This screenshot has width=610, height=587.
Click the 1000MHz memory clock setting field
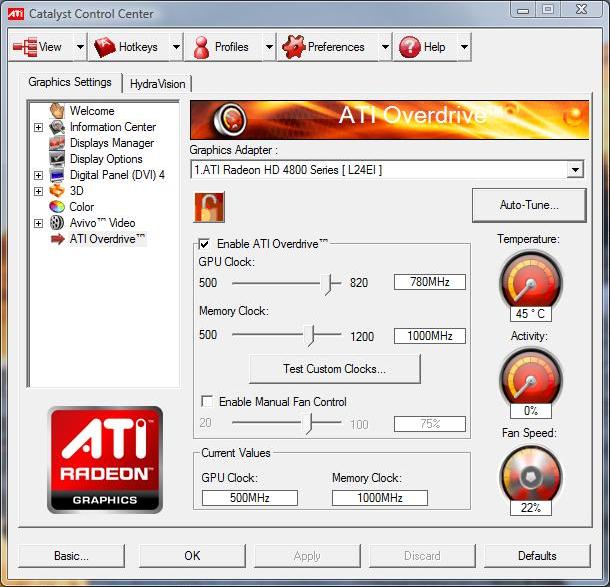(429, 336)
